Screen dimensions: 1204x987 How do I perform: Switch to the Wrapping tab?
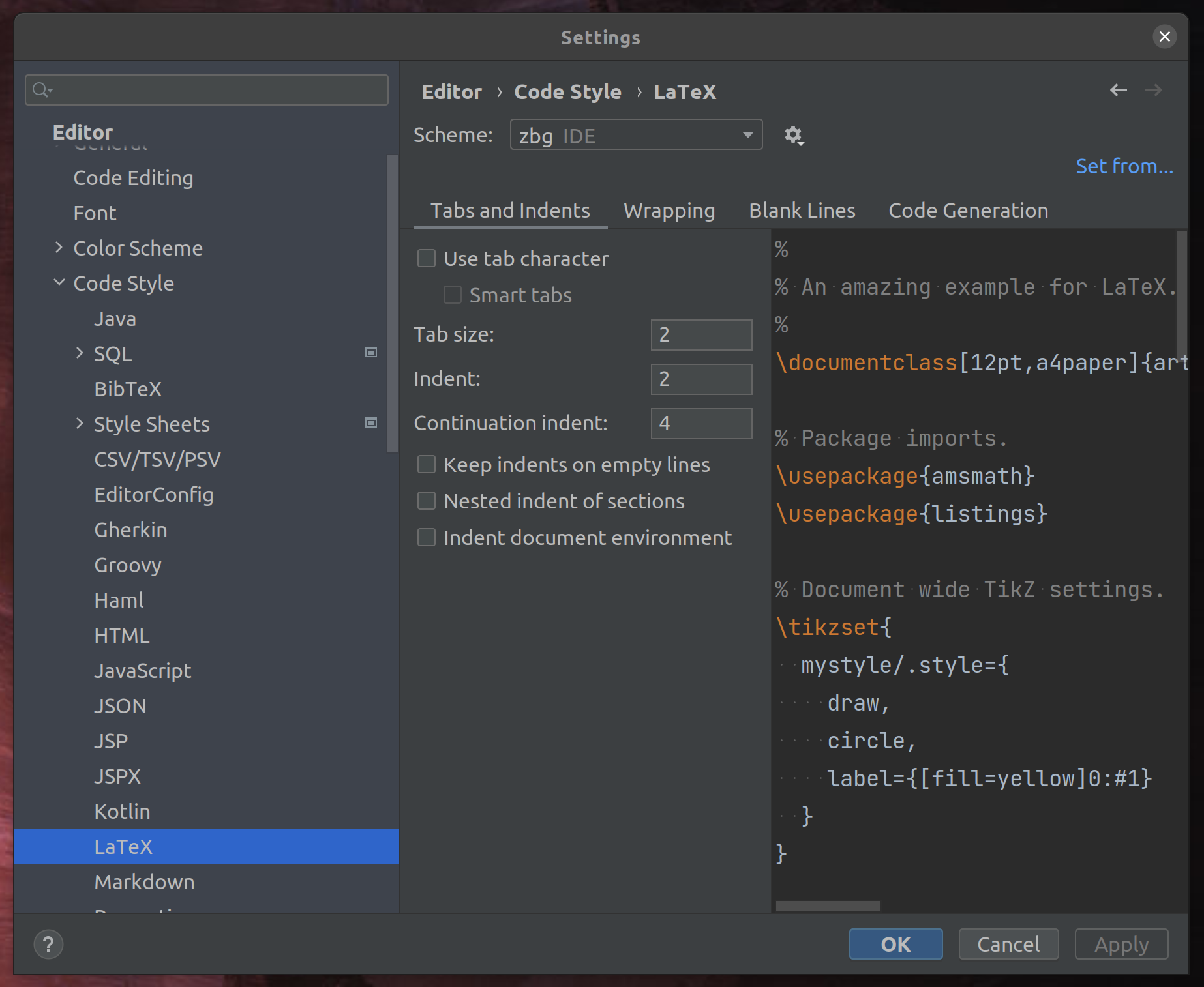669,210
